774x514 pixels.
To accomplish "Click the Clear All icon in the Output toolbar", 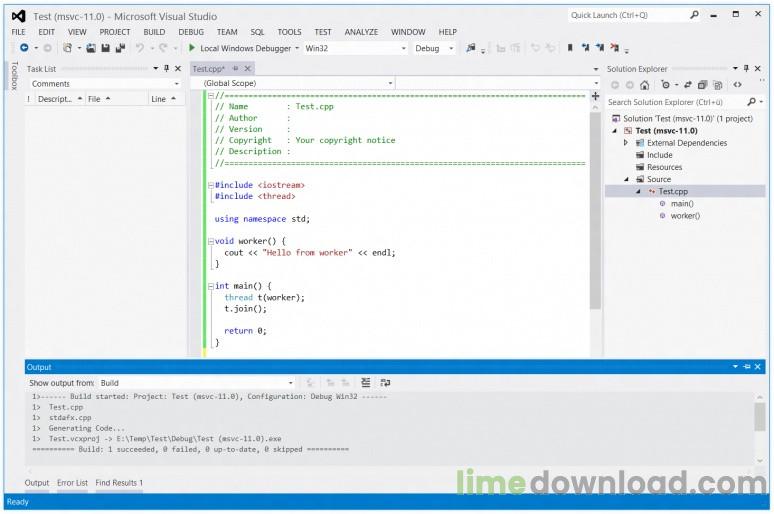I will click(365, 383).
